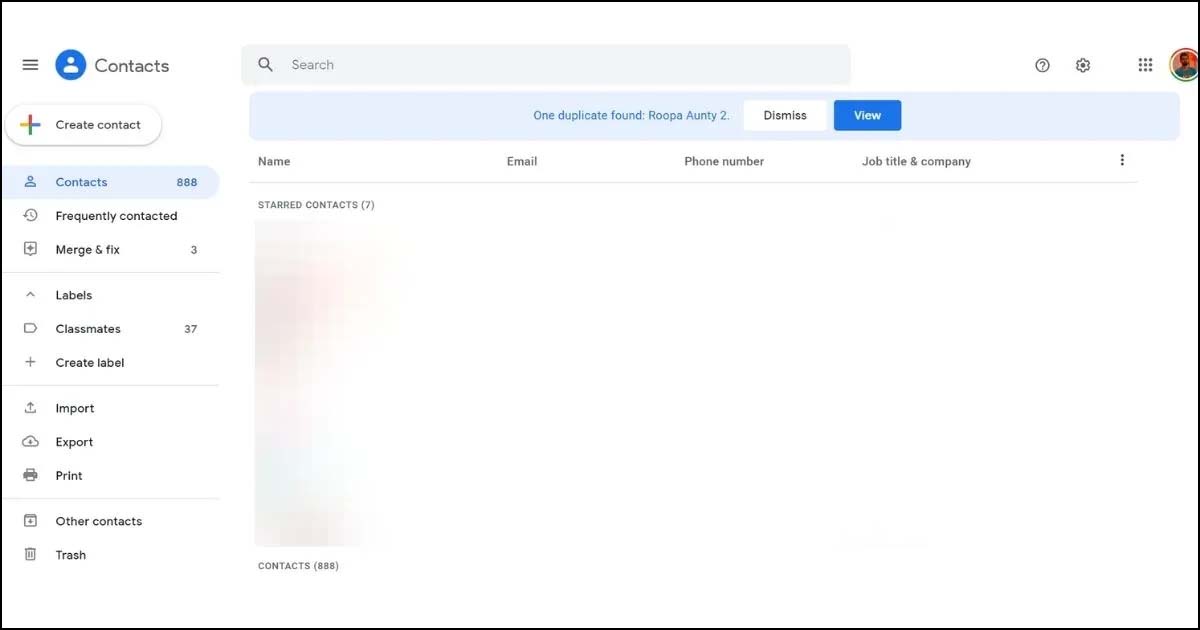The width and height of the screenshot is (1200, 630).
Task: Click the history icon beside Frequently contacted
Action: 30,216
